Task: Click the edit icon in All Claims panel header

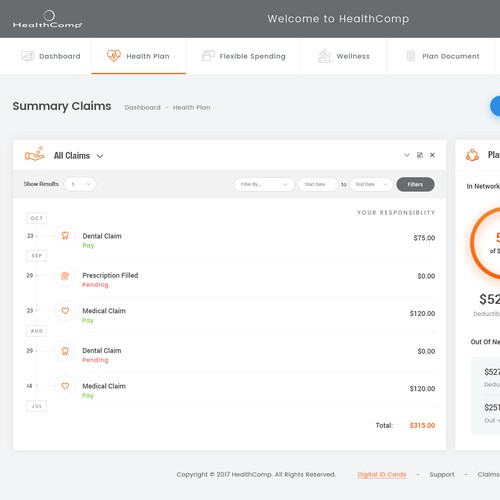Action: (x=420, y=155)
